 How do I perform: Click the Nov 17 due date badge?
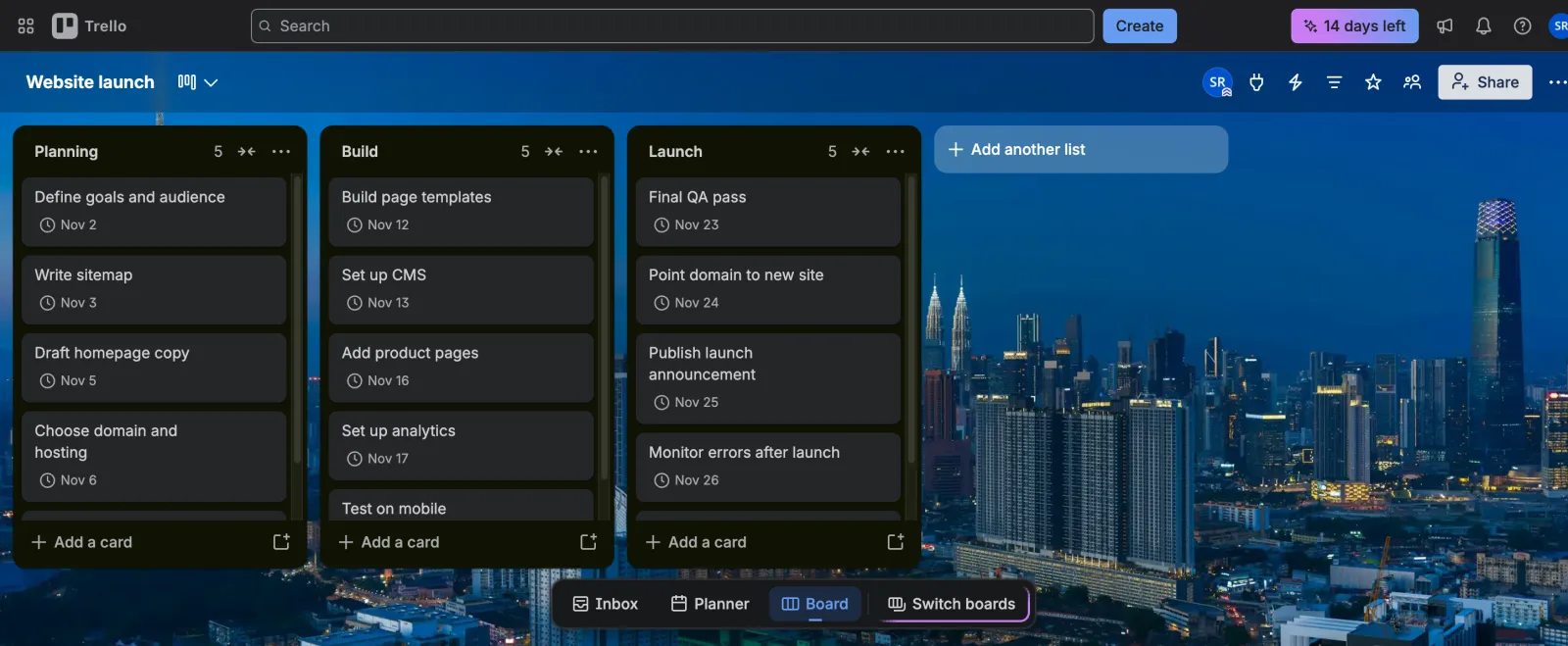377,459
